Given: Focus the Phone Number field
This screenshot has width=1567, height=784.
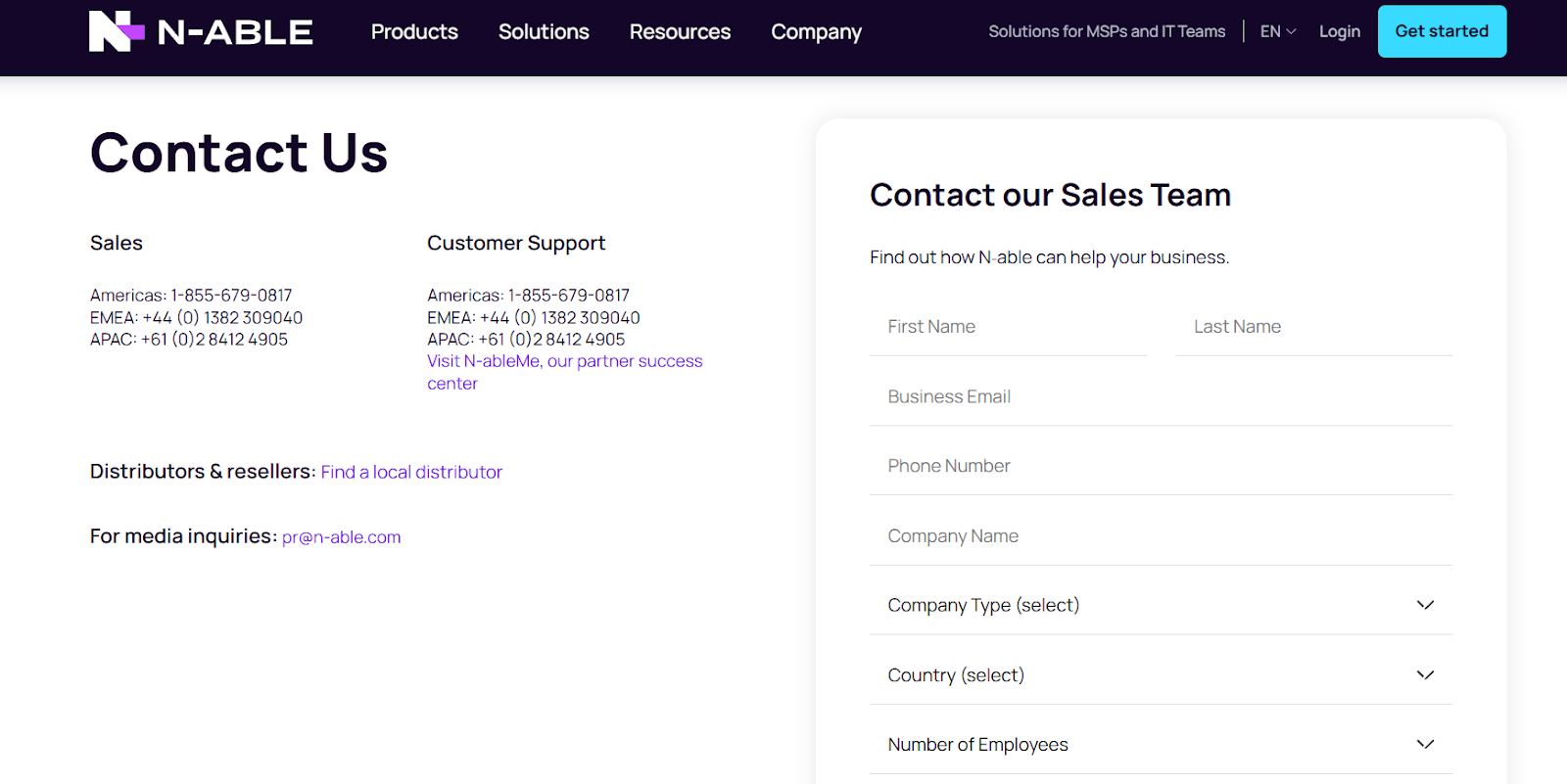Looking at the screenshot, I should (1161, 466).
